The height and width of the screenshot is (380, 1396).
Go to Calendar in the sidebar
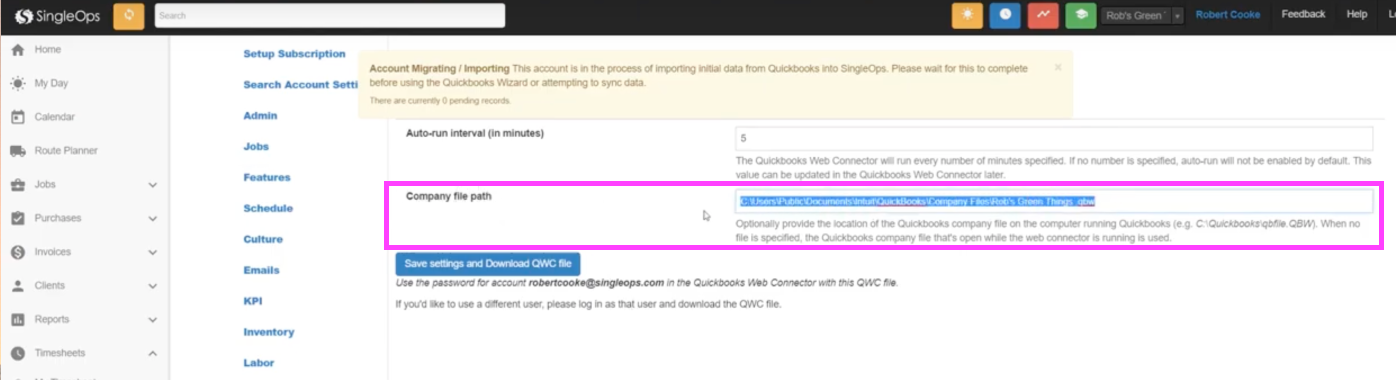tap(55, 117)
